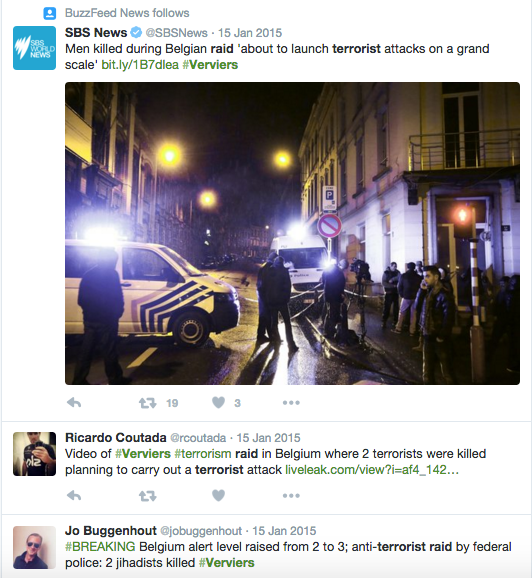Open the #Verviers hashtag in SBS tweet
The image size is (532, 578).
(210, 65)
